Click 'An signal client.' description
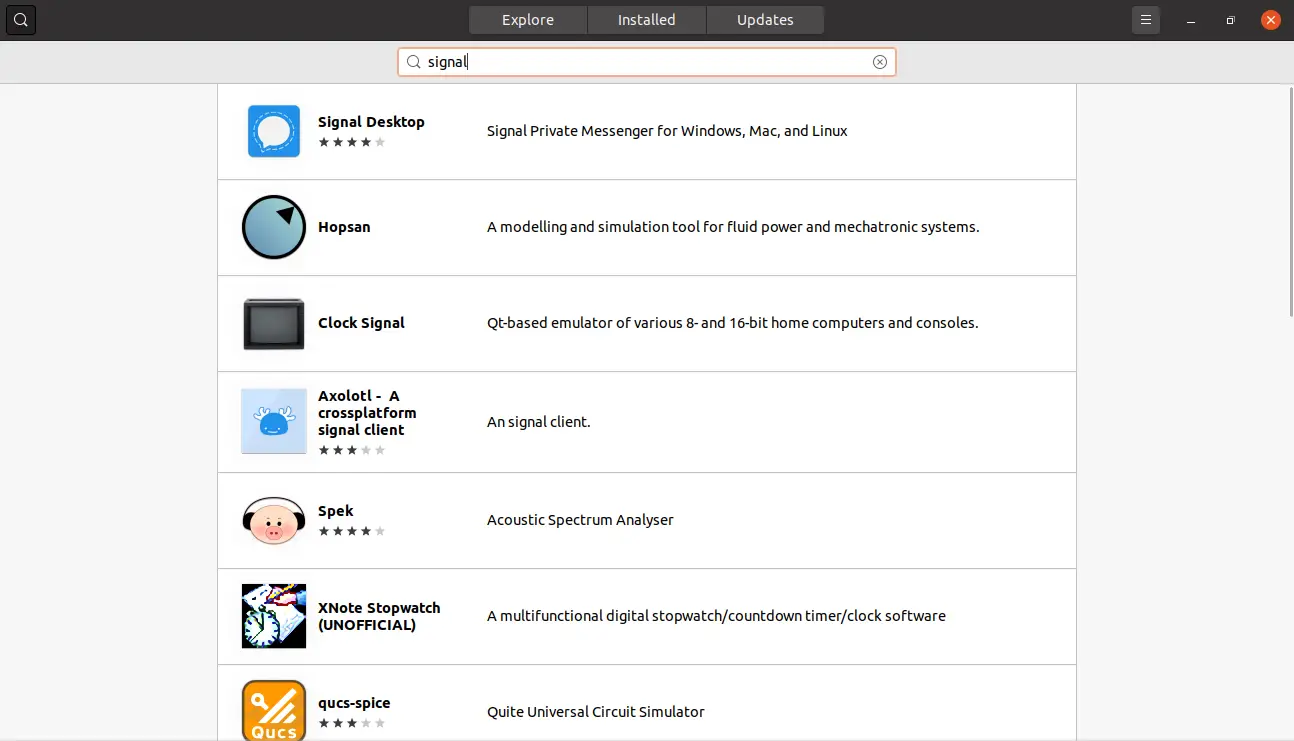This screenshot has width=1294, height=741. [x=539, y=422]
